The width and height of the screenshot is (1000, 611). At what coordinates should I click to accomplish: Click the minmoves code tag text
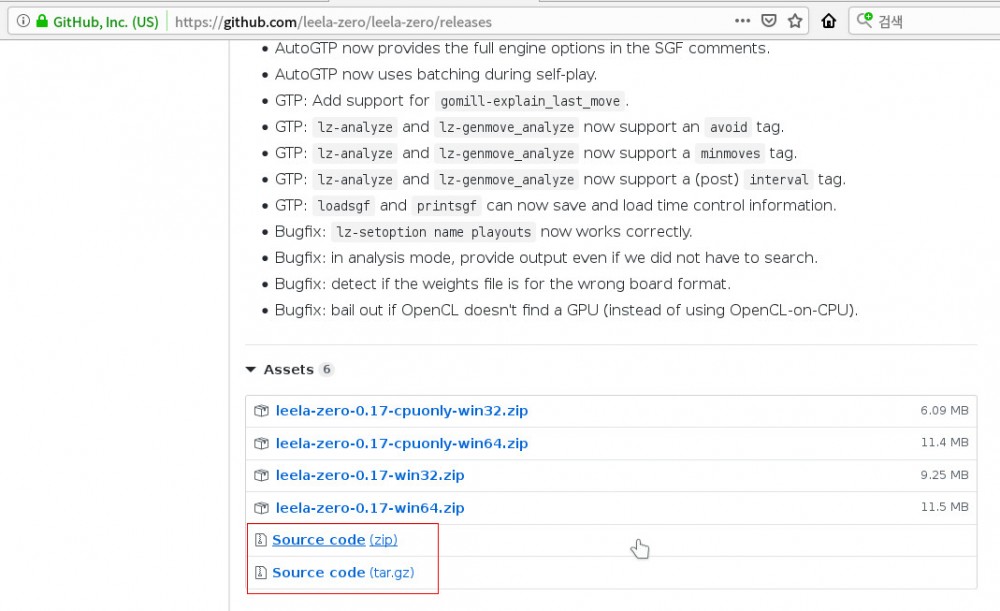(730, 153)
